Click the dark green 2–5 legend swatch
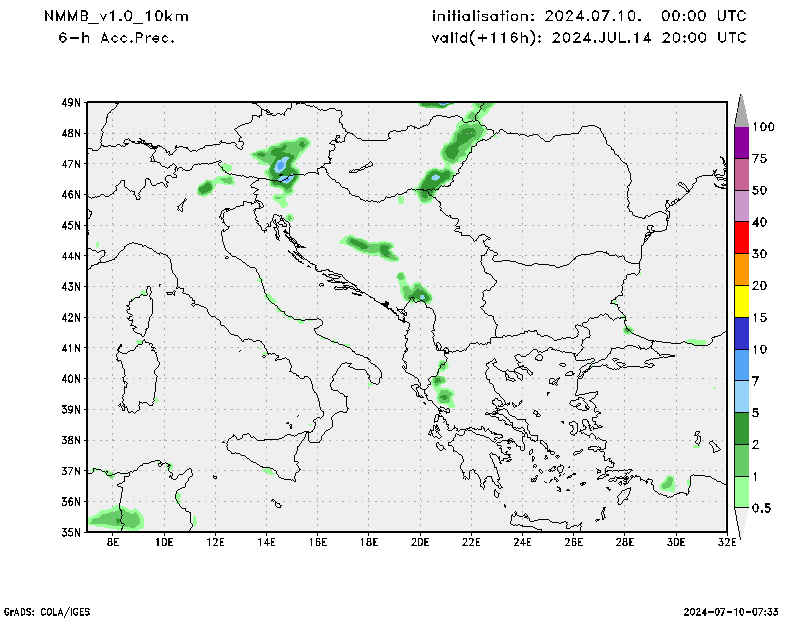This screenshot has height=618, width=800. tap(741, 428)
